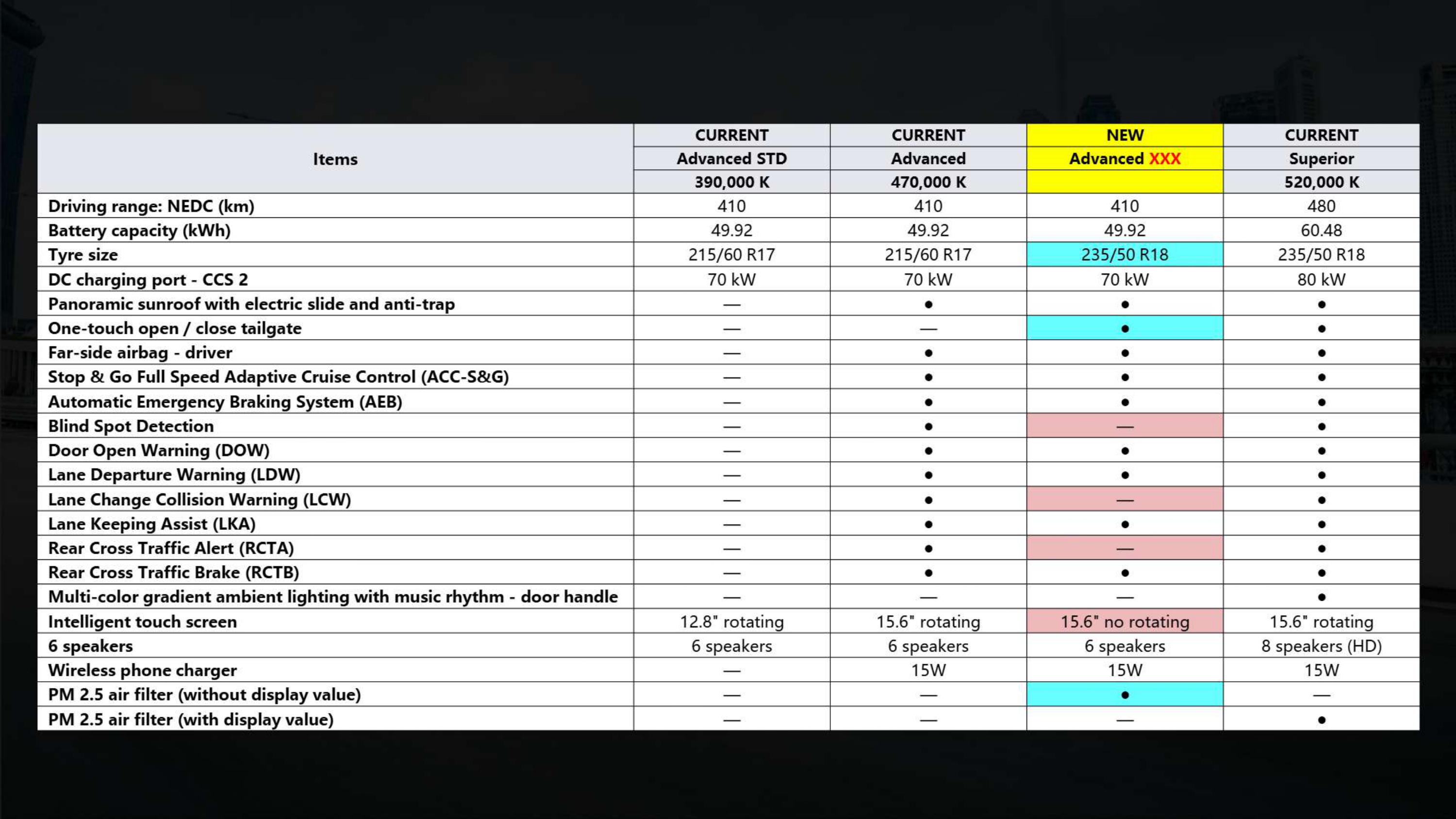Click the "Door Open Warning (DOW)" label

coord(159,450)
